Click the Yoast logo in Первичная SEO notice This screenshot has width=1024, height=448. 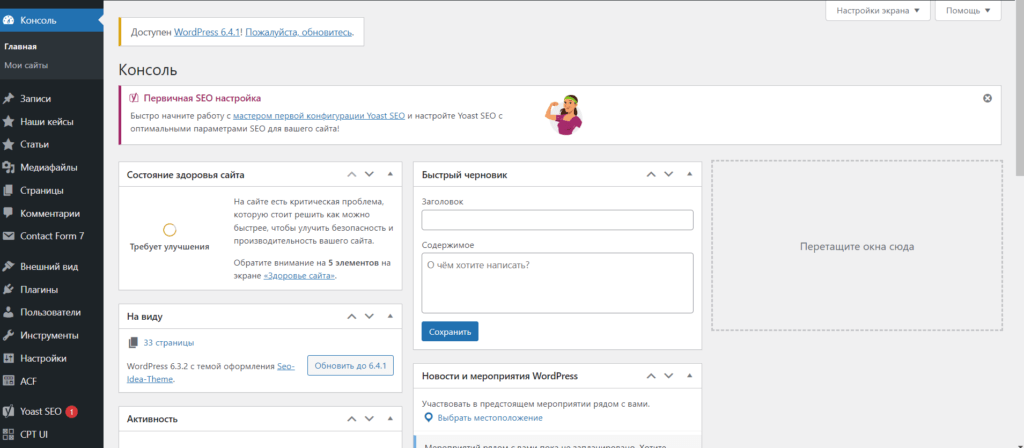pos(135,98)
